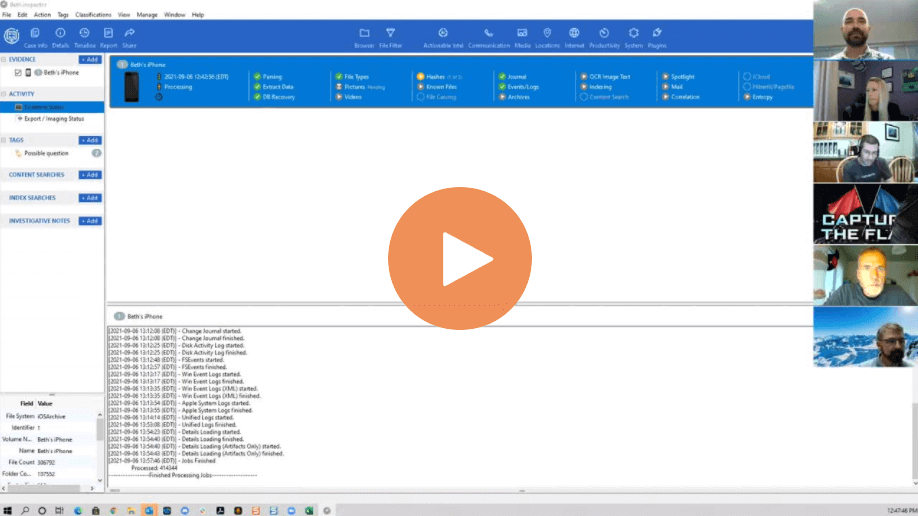The width and height of the screenshot is (918, 516).
Task: Click Add button next to Content Searches
Action: click(90, 175)
